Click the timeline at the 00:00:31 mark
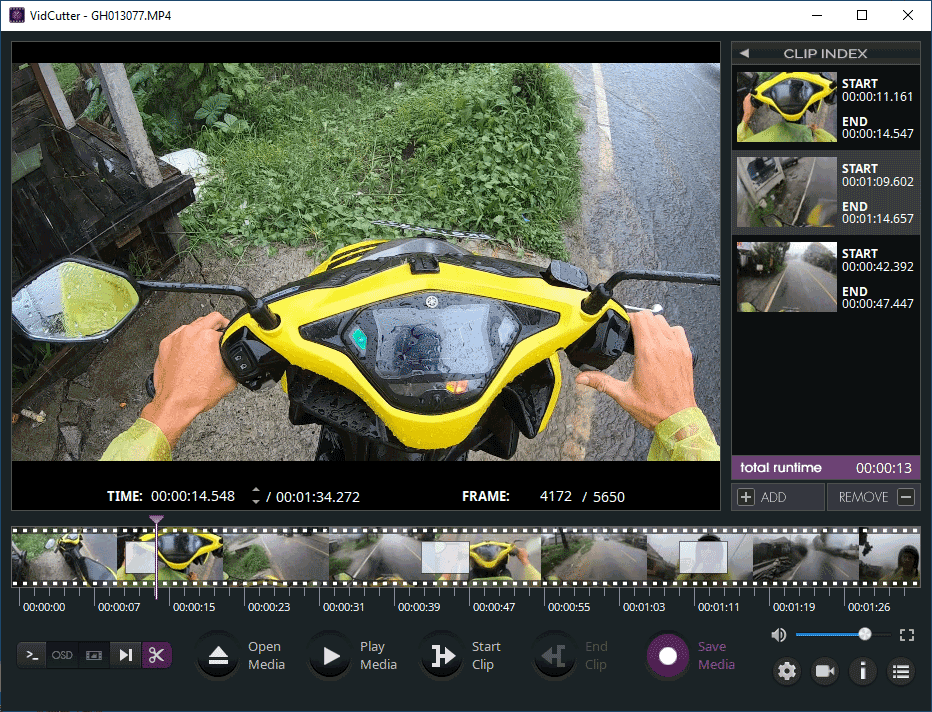This screenshot has width=932, height=712. tap(344, 607)
